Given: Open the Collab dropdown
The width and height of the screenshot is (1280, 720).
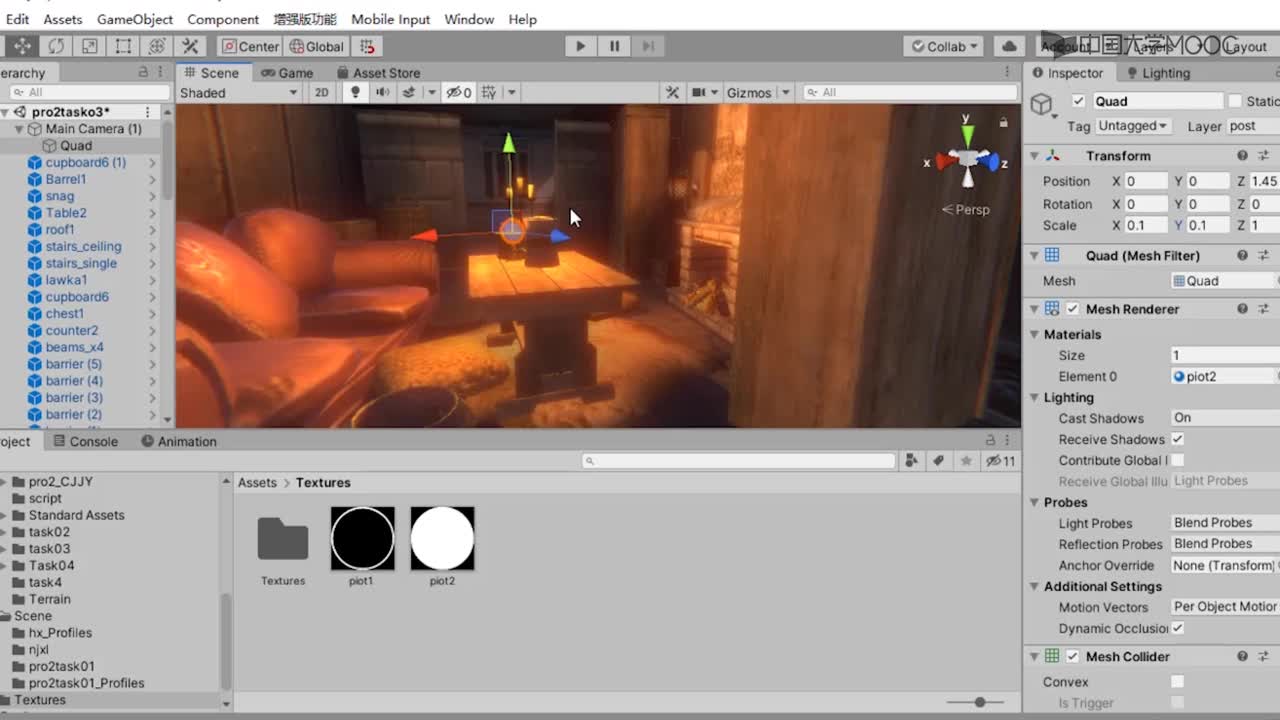Looking at the screenshot, I should pos(944,46).
